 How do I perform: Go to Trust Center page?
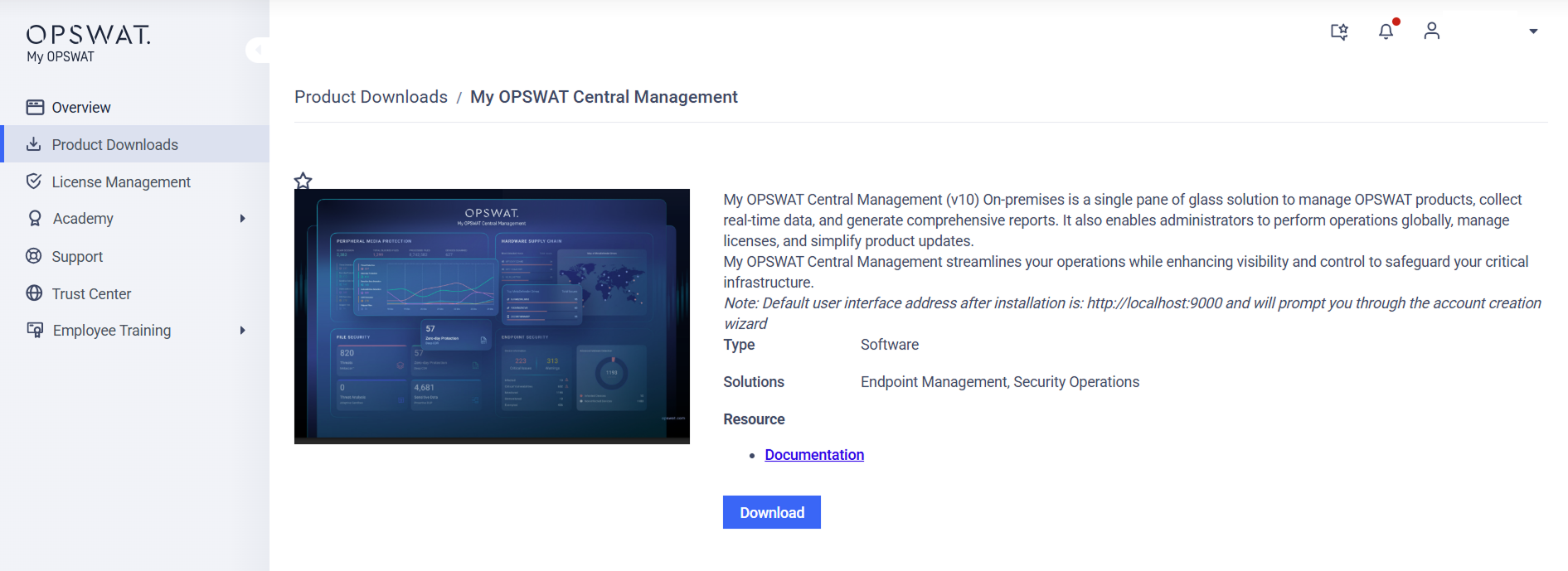91,293
